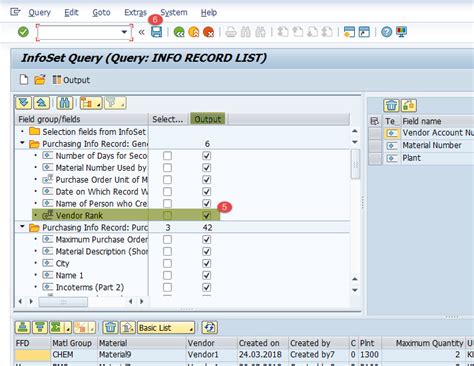Click the open query folder icon

coord(40,80)
